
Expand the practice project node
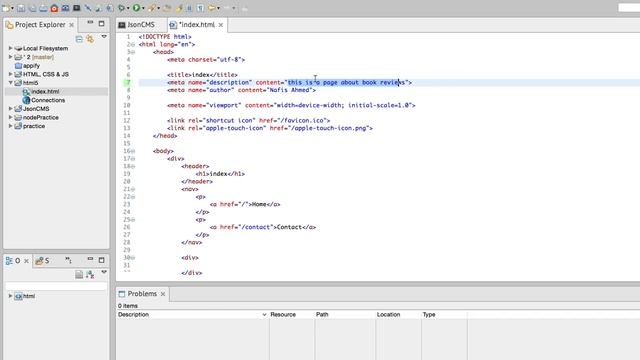pyautogui.click(x=10, y=126)
